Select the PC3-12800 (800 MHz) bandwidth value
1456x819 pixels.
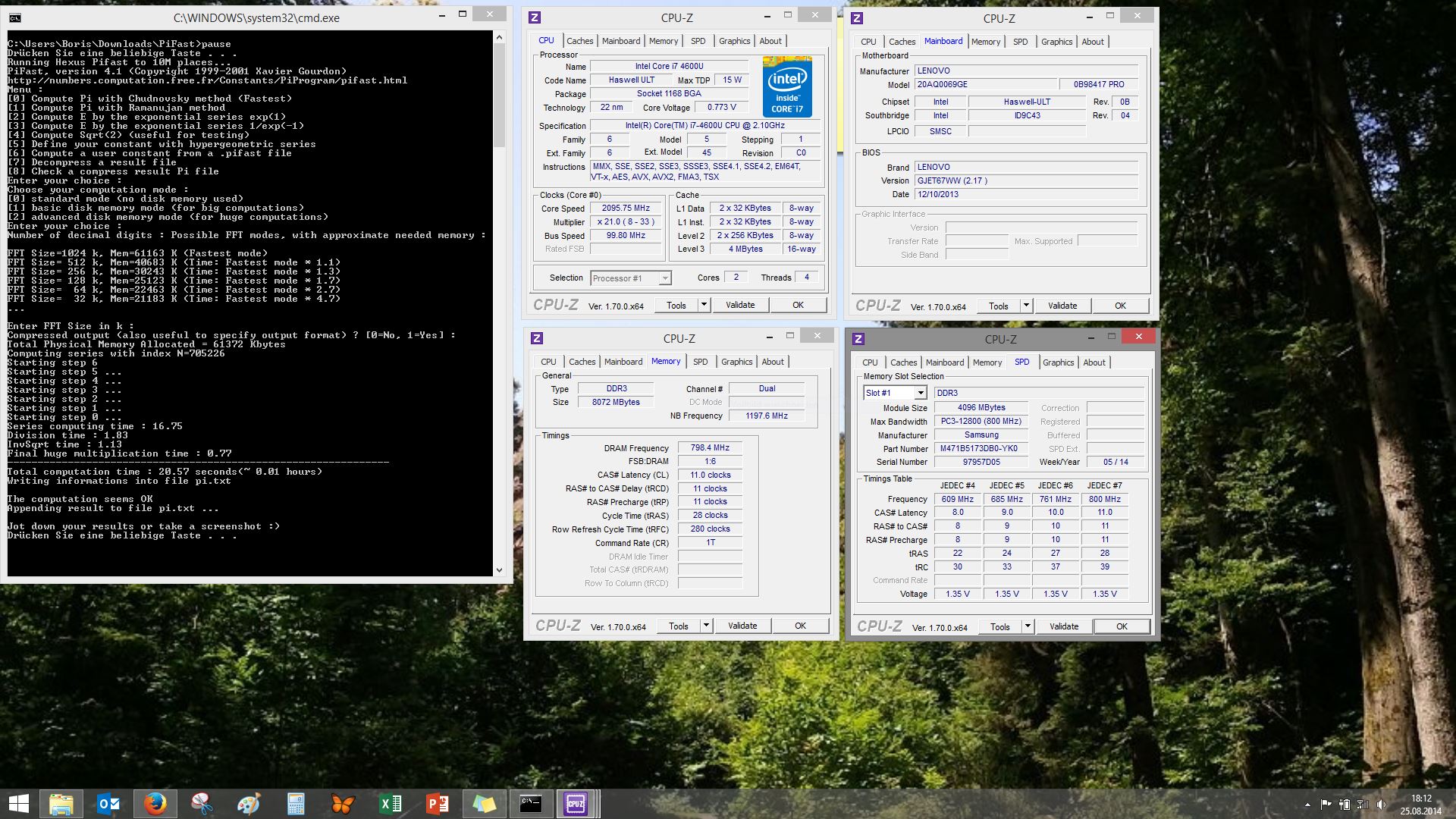click(x=981, y=421)
